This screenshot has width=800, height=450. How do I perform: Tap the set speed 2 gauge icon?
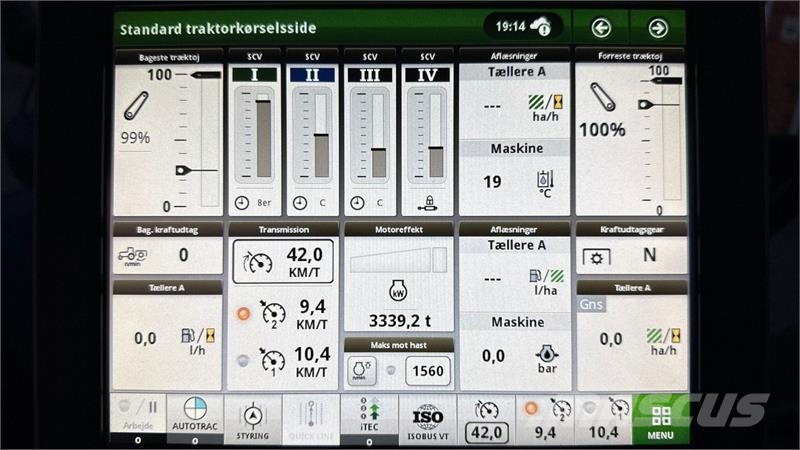coord(272,314)
